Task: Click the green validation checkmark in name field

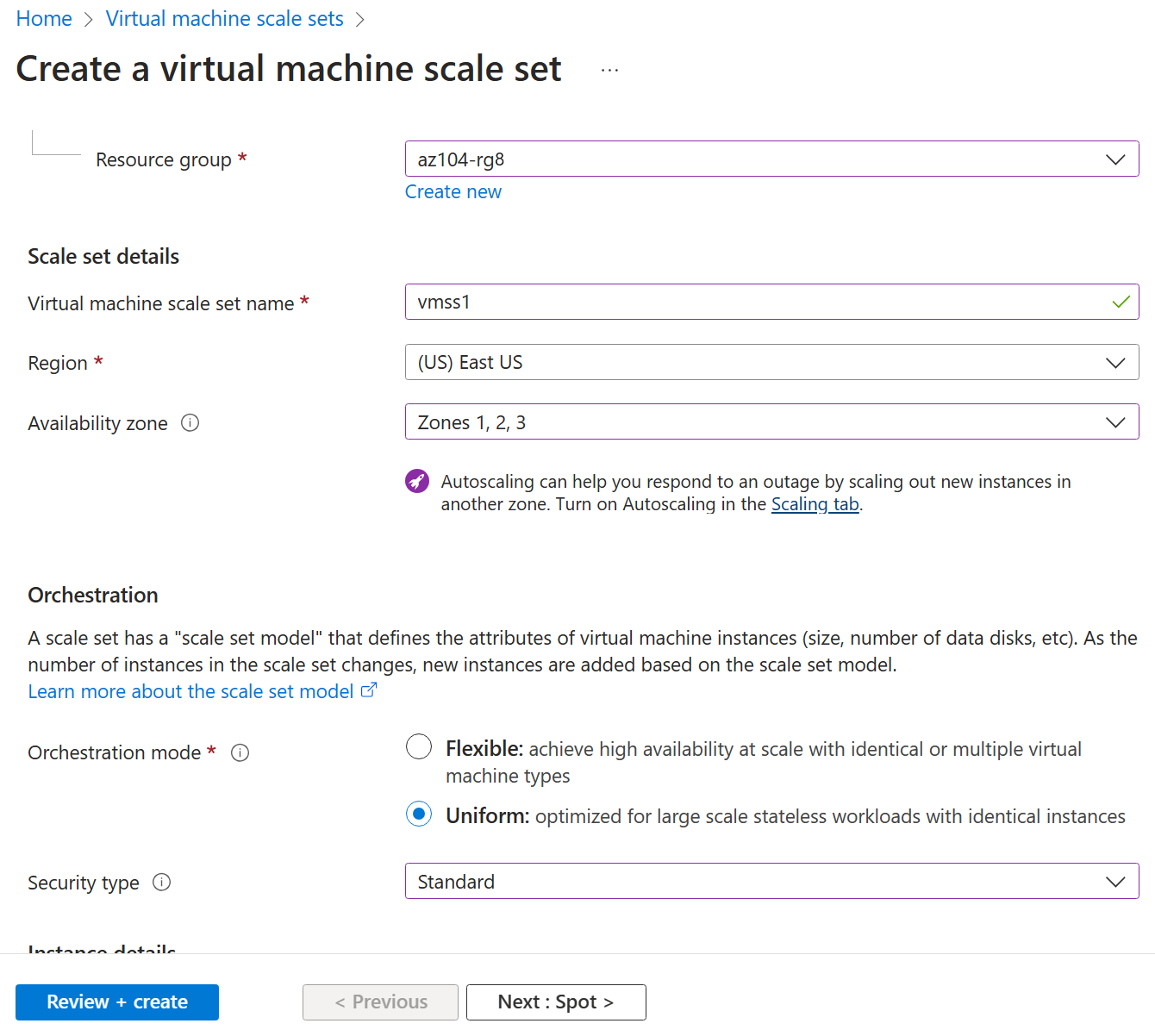Action: (x=1121, y=302)
